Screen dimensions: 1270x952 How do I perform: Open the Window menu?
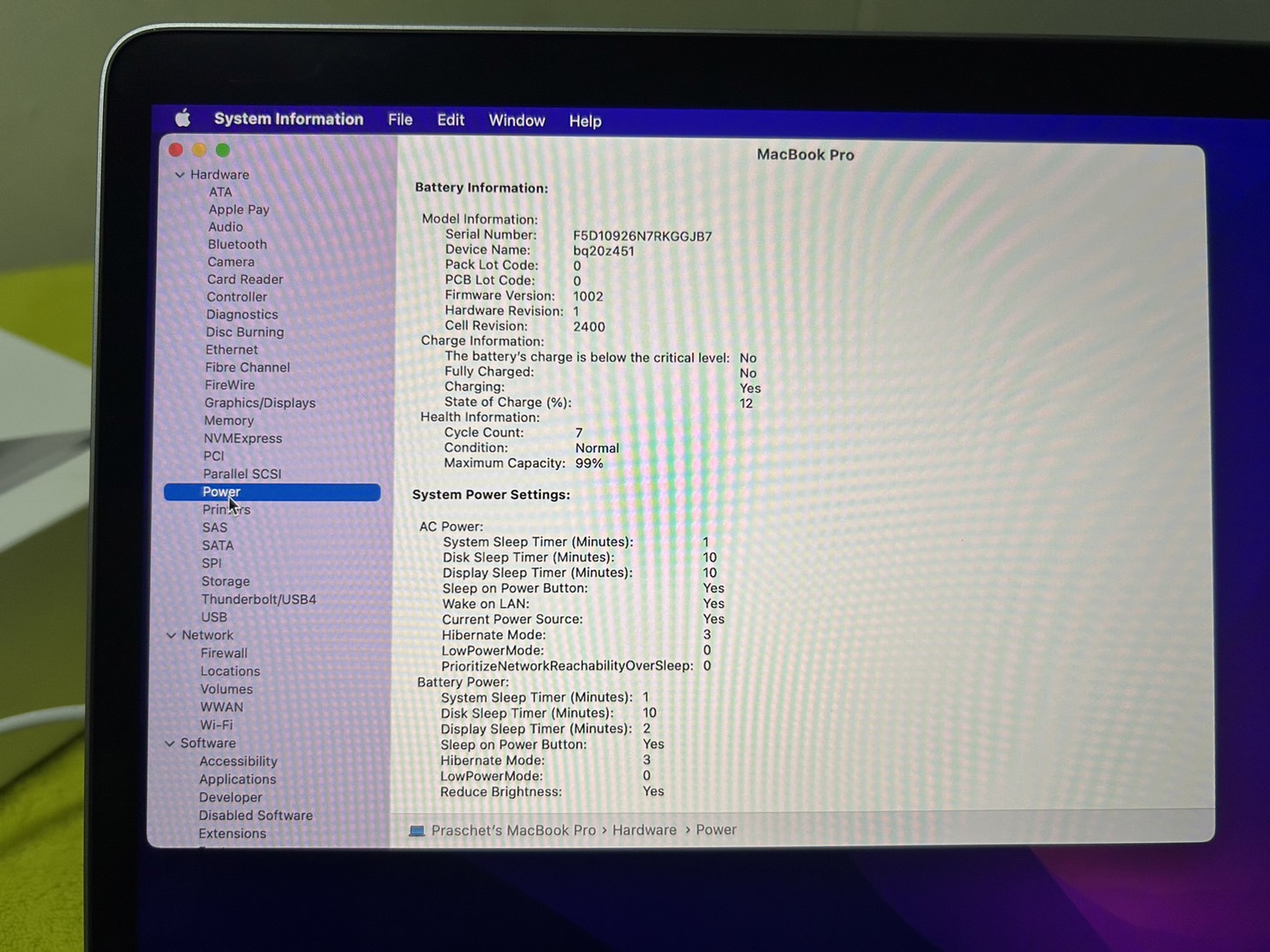(x=516, y=121)
